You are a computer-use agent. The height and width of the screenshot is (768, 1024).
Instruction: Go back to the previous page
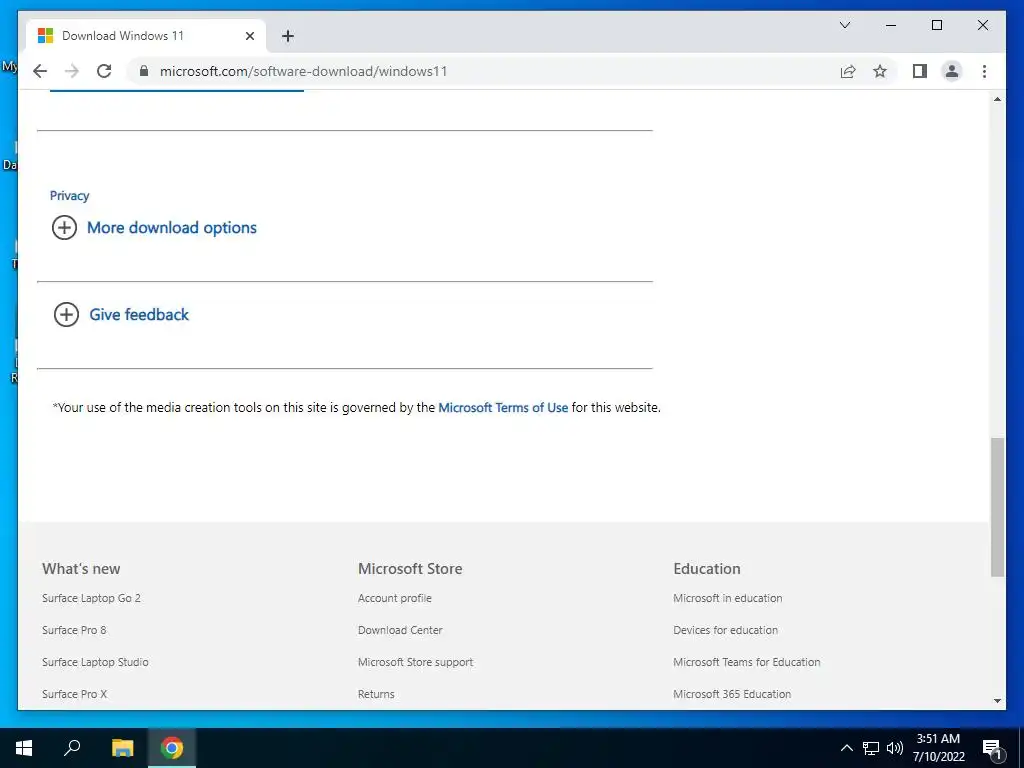point(40,71)
